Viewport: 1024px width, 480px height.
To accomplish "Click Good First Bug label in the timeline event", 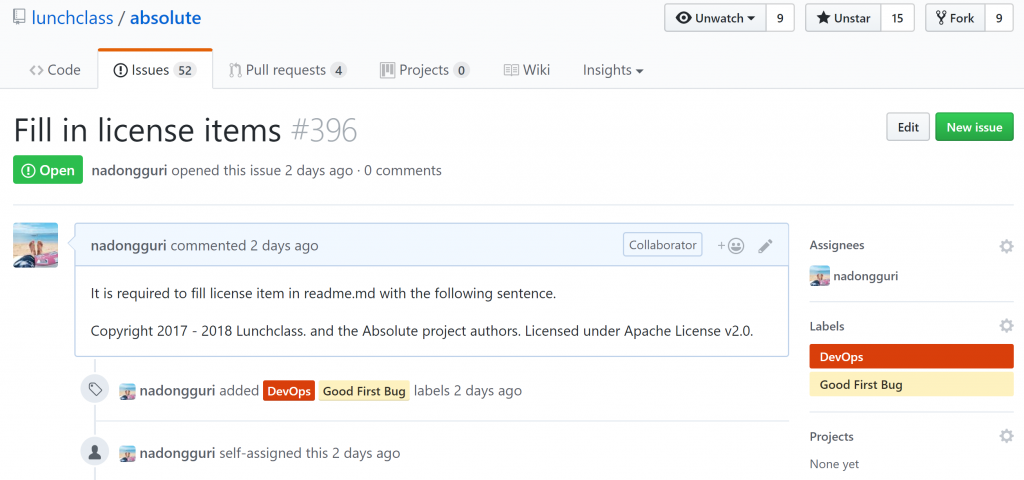I will pyautogui.click(x=364, y=391).
